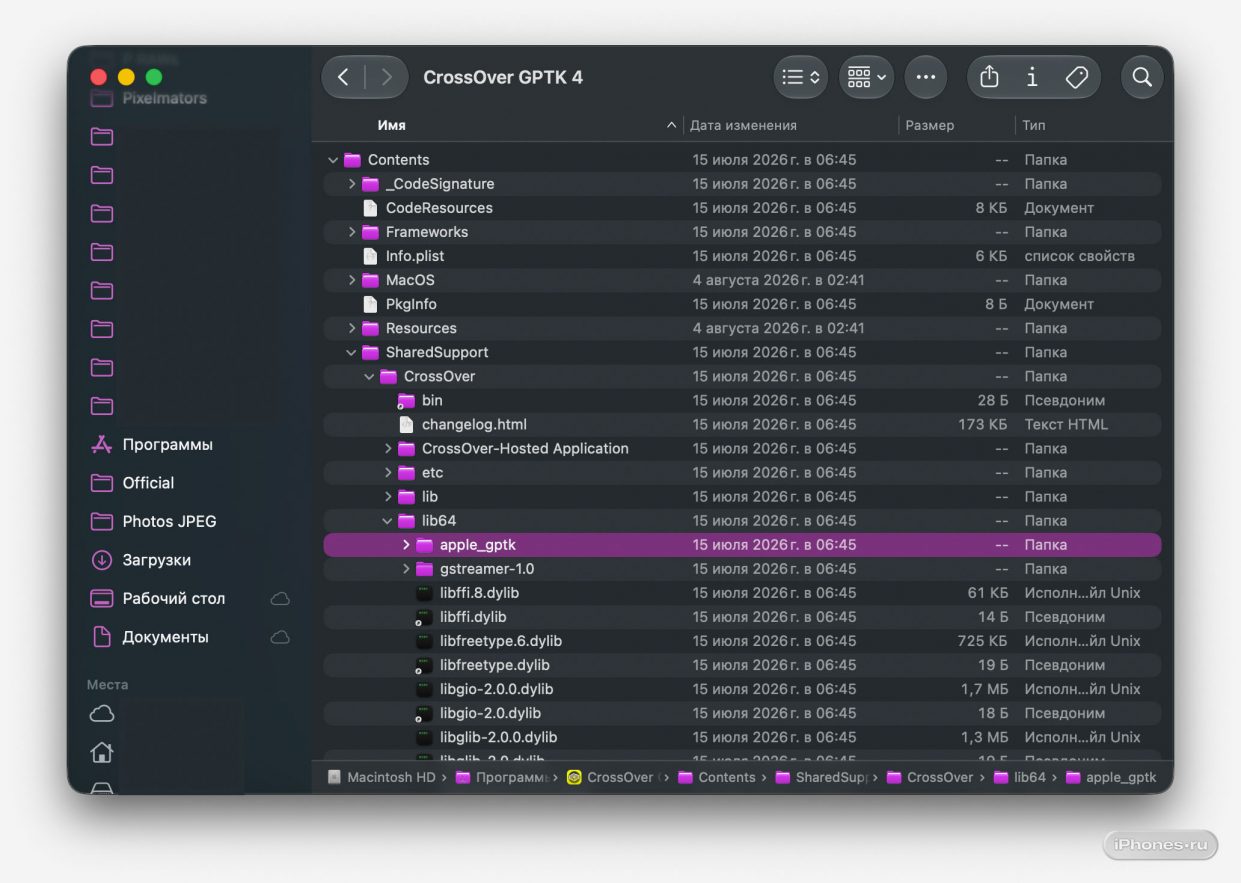Viewport: 1241px width, 883px height.
Task: Expand the Resources folder
Action: pos(352,328)
